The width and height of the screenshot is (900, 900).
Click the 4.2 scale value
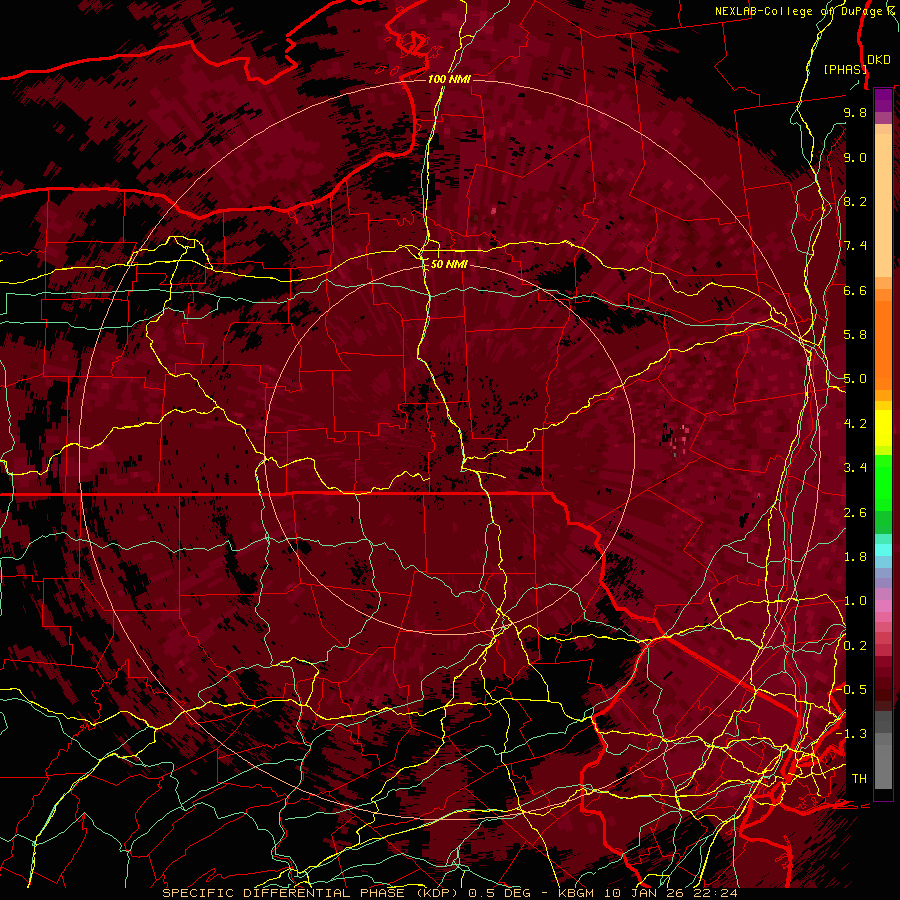[855, 424]
